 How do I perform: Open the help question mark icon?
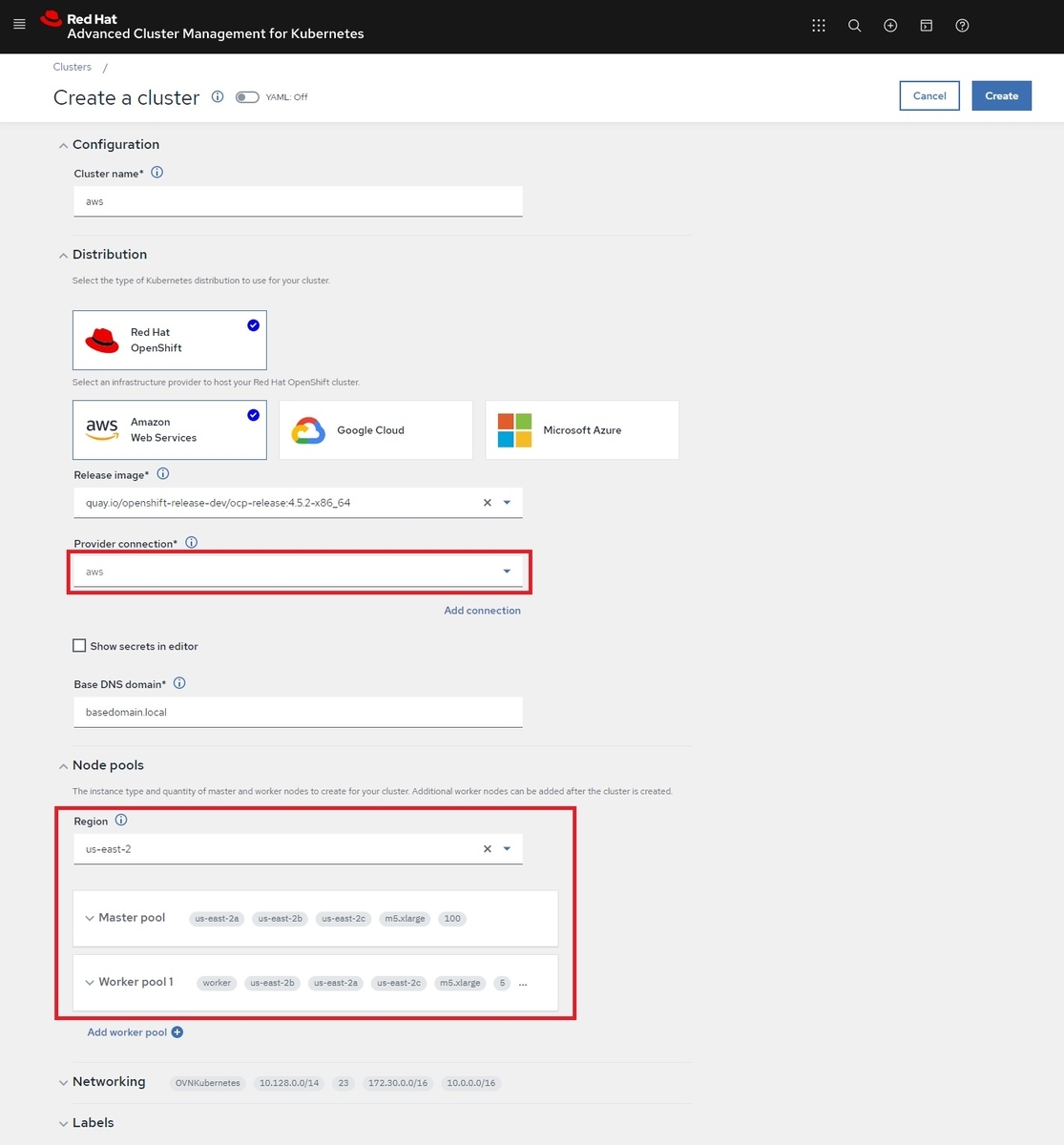(962, 26)
